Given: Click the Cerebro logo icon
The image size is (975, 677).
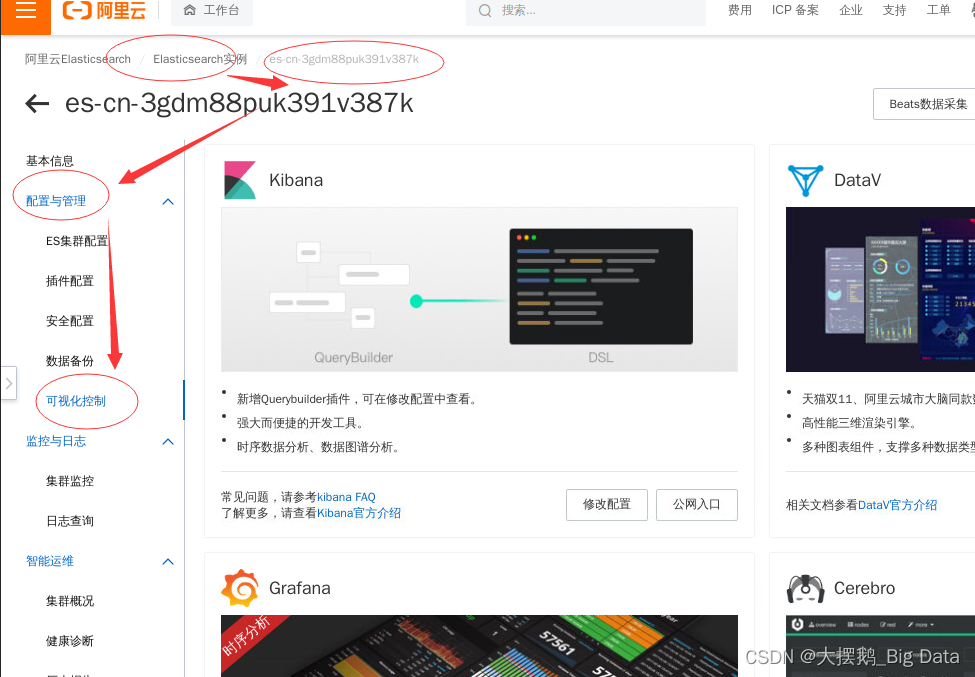Looking at the screenshot, I should [x=805, y=588].
